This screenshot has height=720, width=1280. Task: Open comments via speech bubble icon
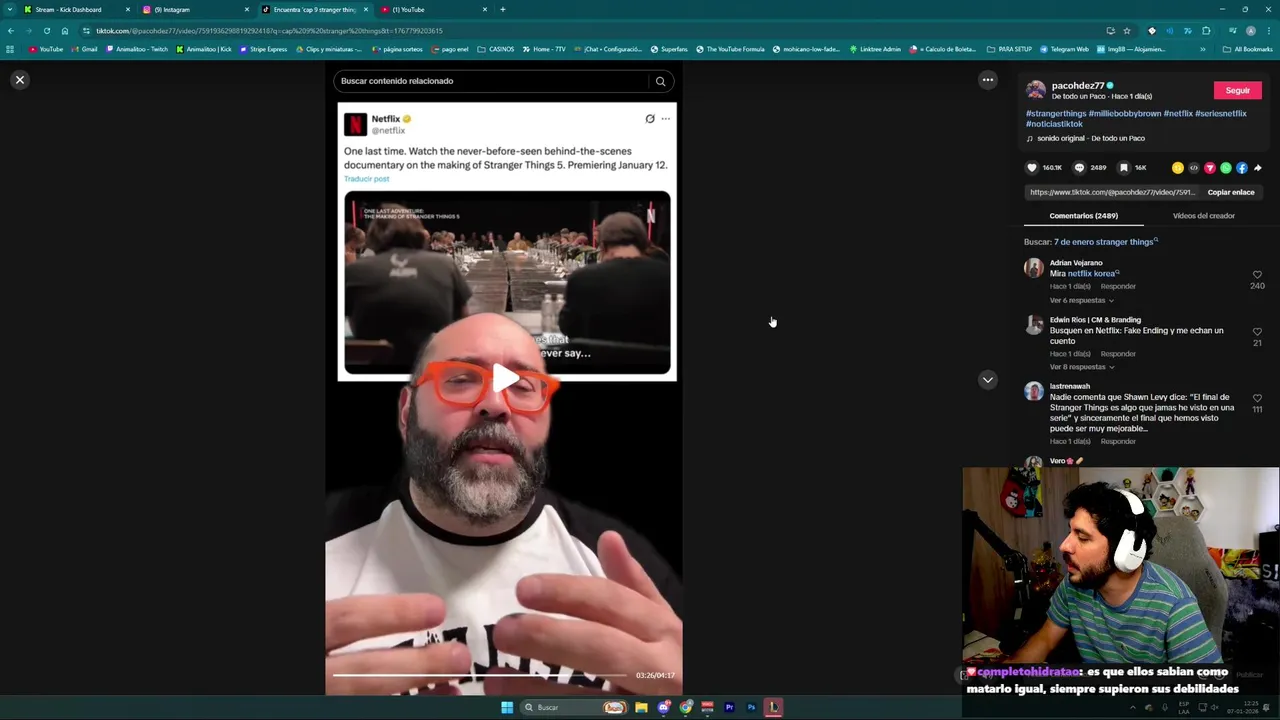(x=1079, y=168)
